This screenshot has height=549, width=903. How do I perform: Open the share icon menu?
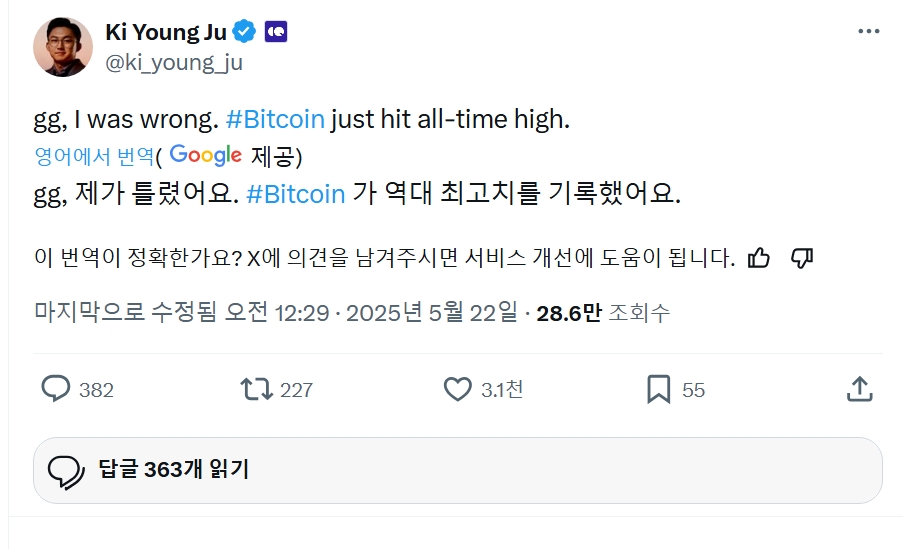point(860,389)
